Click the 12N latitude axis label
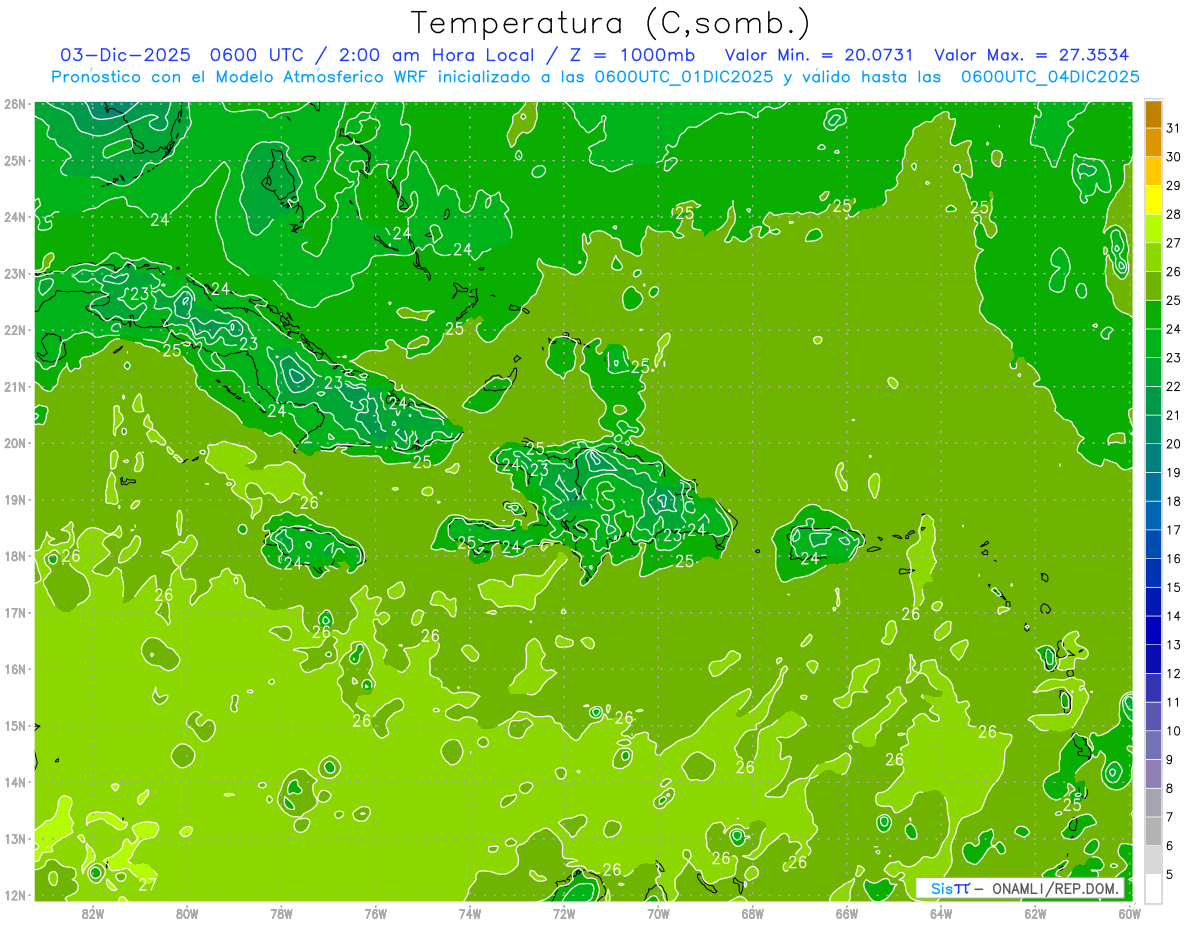1200x927 pixels. pyautogui.click(x=15, y=895)
